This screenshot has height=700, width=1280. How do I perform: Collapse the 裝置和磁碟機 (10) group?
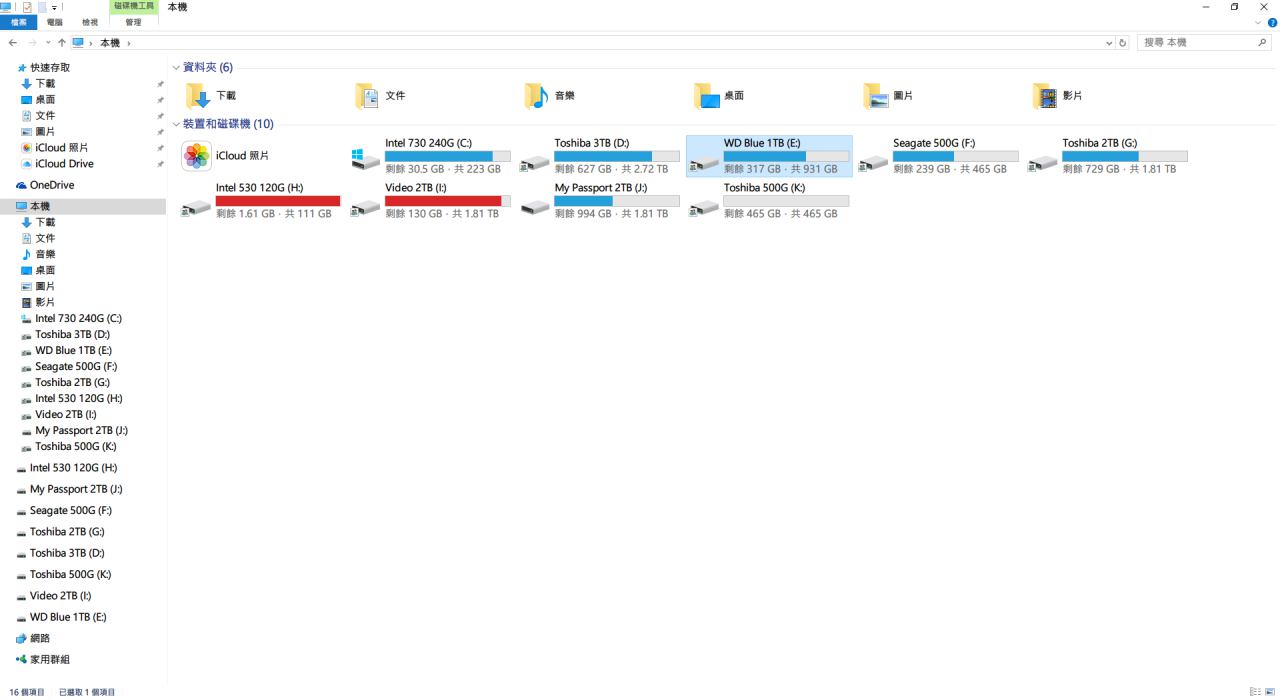pos(176,124)
